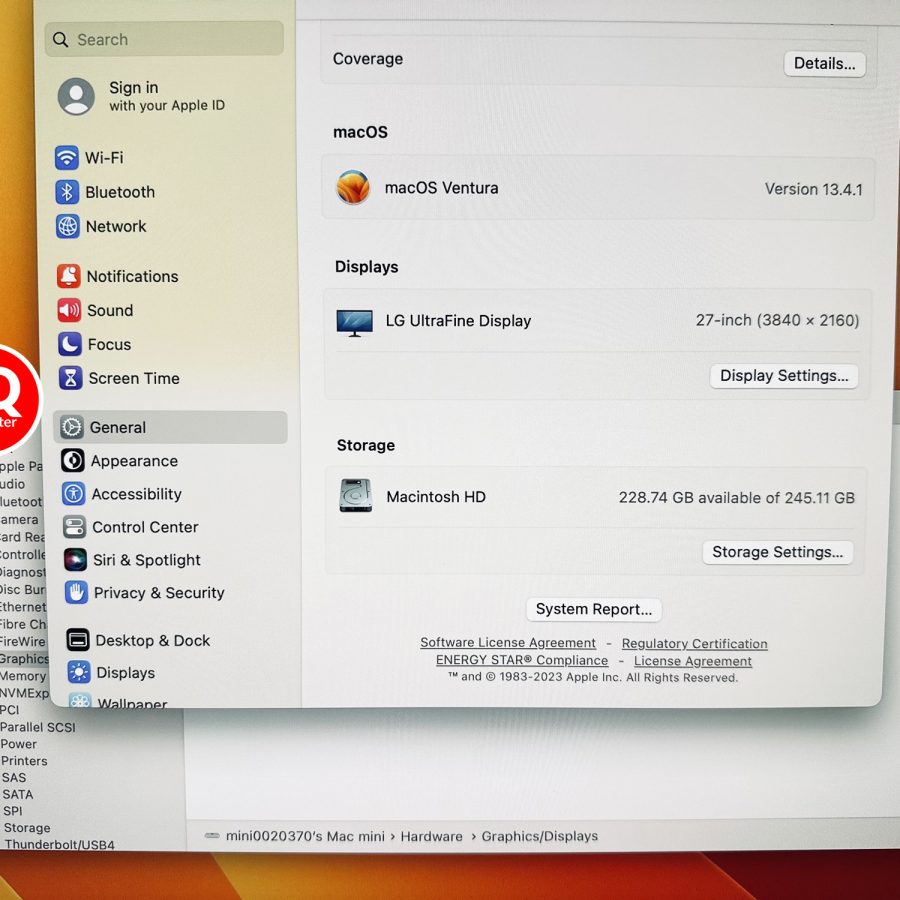Click the Screen Time hourglass icon

(x=71, y=378)
